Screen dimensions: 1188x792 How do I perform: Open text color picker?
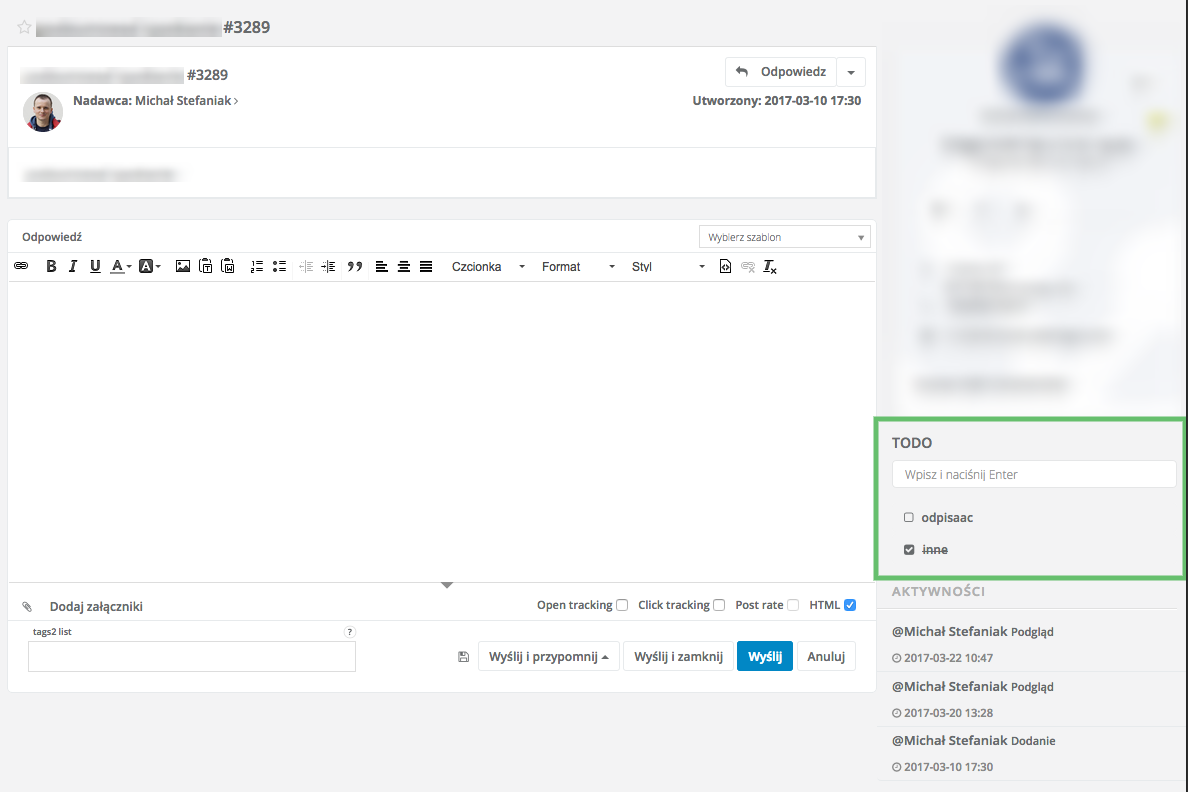120,266
